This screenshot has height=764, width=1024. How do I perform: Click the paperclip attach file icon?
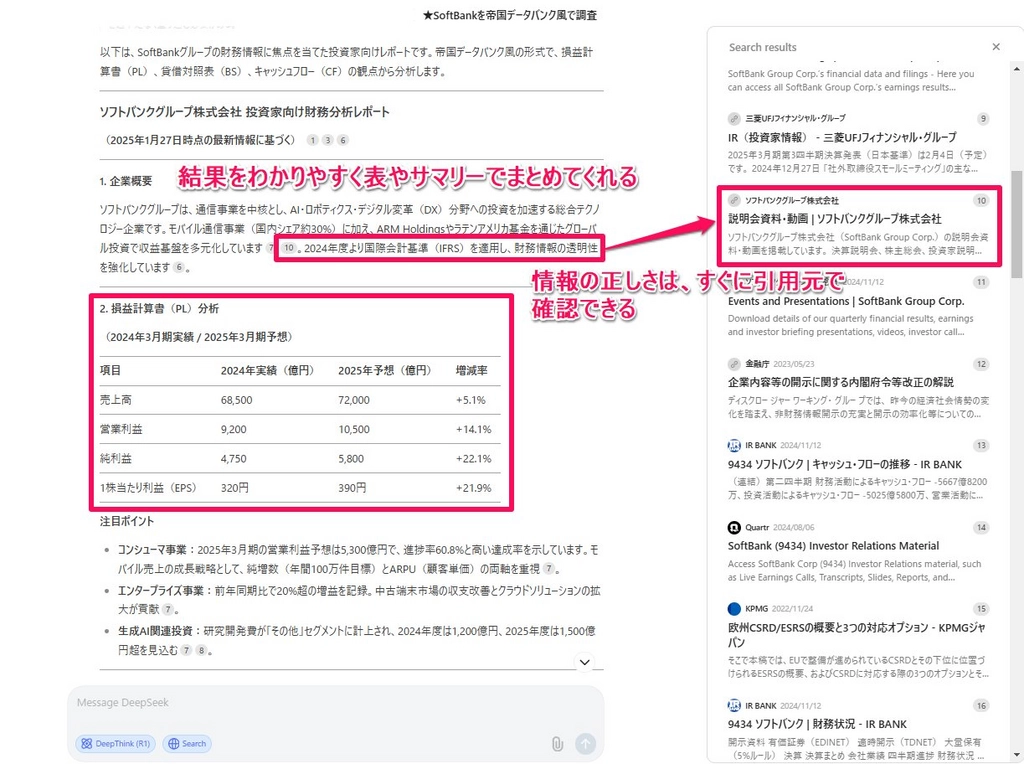pos(557,744)
